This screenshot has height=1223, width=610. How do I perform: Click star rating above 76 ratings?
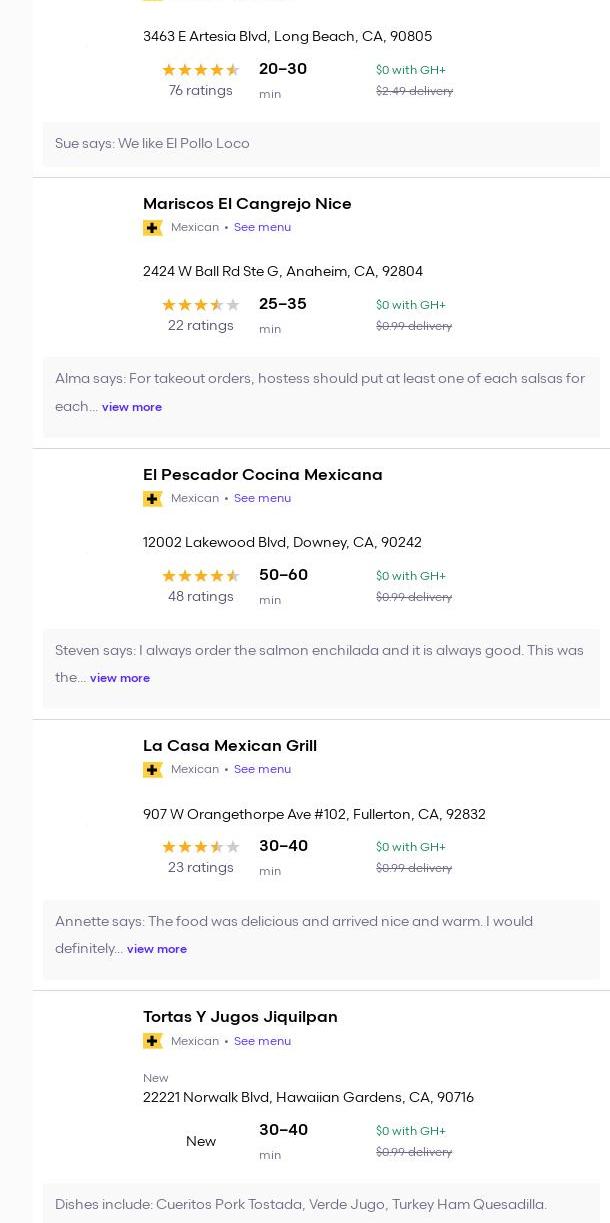200,70
